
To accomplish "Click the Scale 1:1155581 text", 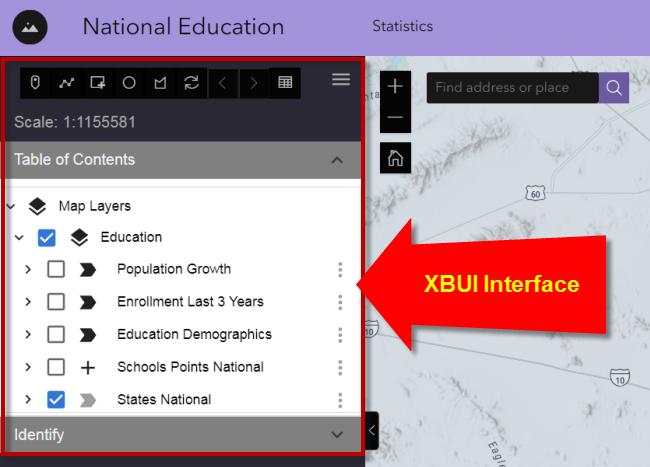I will click(75, 122).
